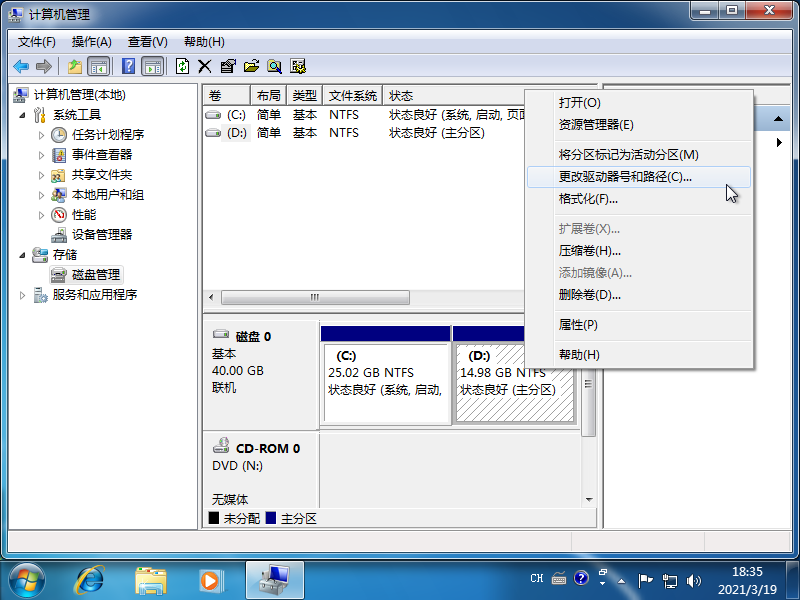Select the (D:) volume row in list
Image resolution: width=800 pixels, height=600 pixels.
(364, 133)
